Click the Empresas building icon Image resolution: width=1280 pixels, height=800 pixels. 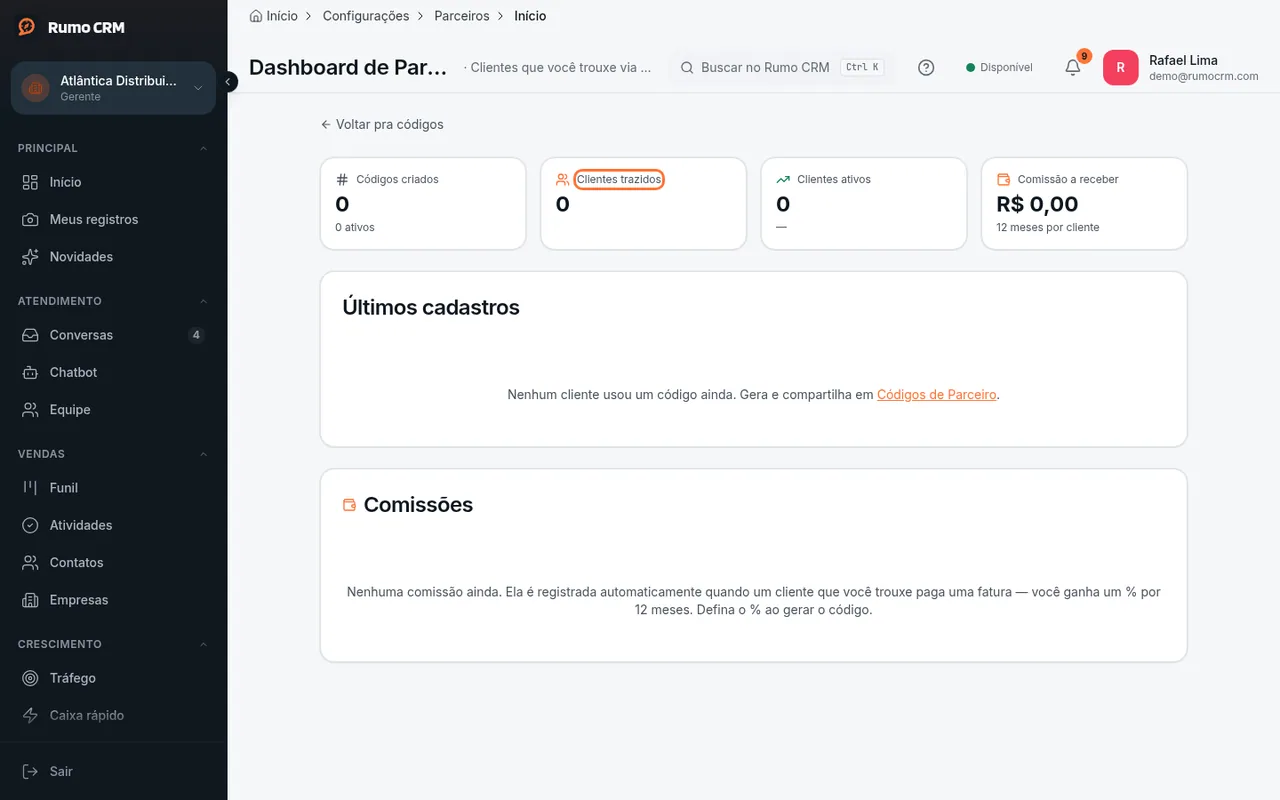pos(31,600)
